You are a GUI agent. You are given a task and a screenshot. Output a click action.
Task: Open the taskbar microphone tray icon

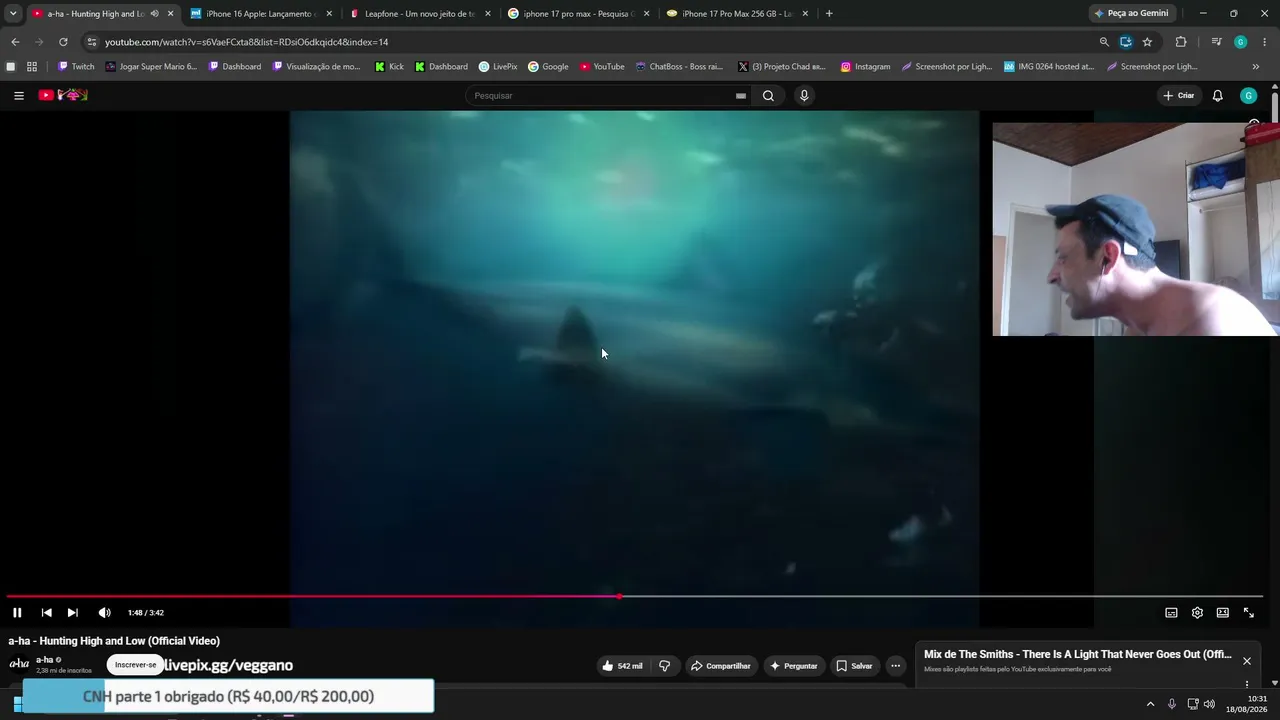pyautogui.click(x=1172, y=704)
